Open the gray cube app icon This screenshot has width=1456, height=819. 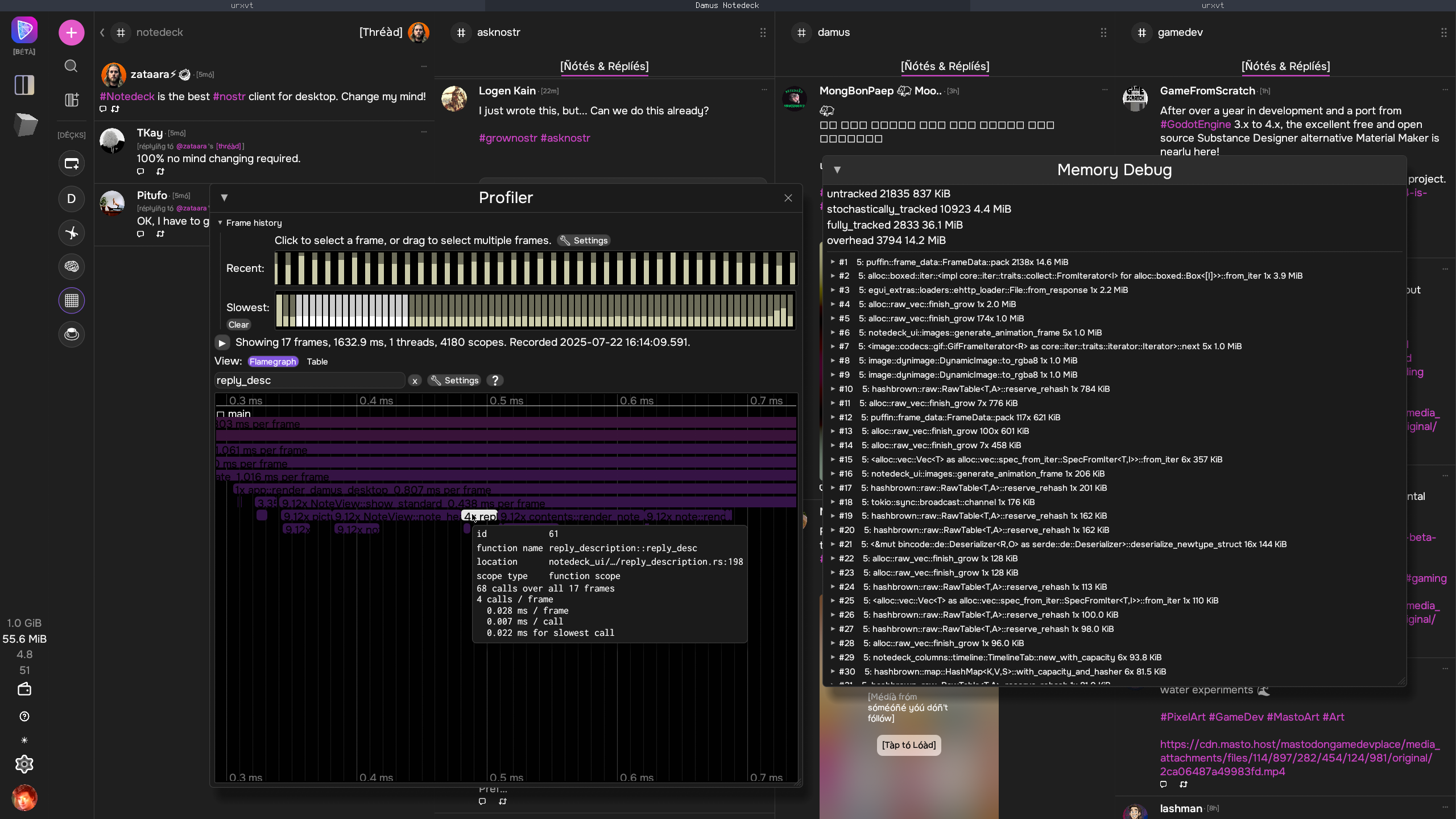point(26,125)
